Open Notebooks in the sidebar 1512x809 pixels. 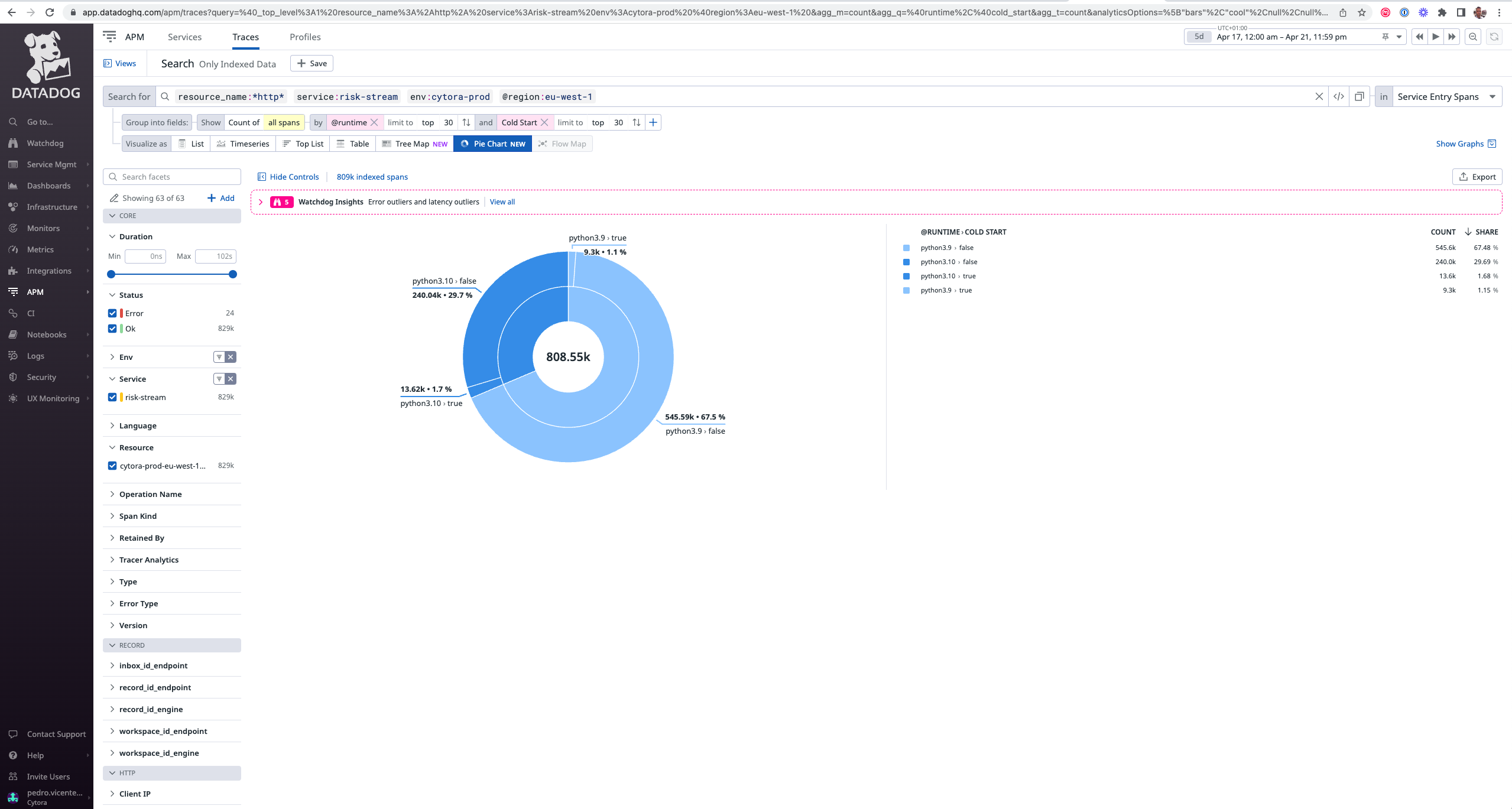point(46,334)
